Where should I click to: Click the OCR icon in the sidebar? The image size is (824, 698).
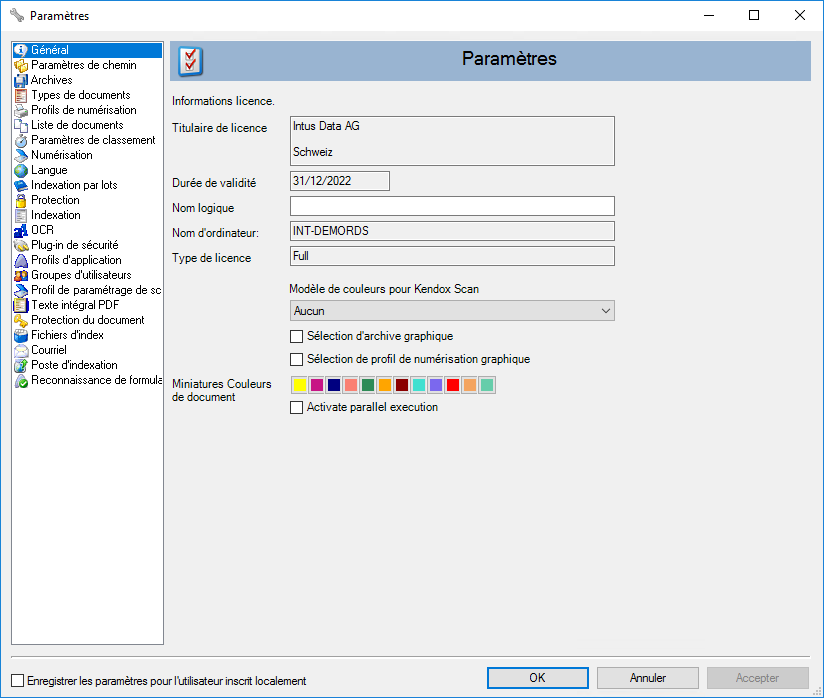coord(21,230)
